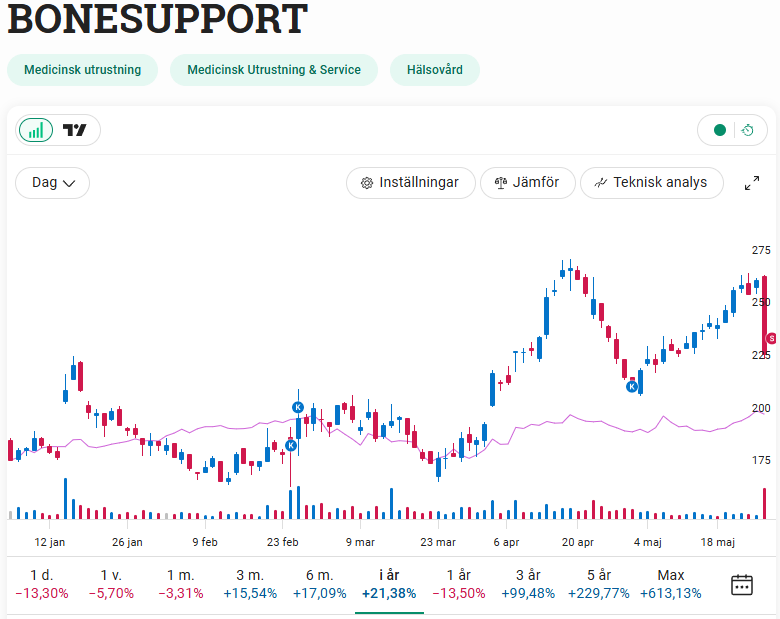Select the 3 år period tab
Viewport: 780px width, 619px height.
point(528,584)
